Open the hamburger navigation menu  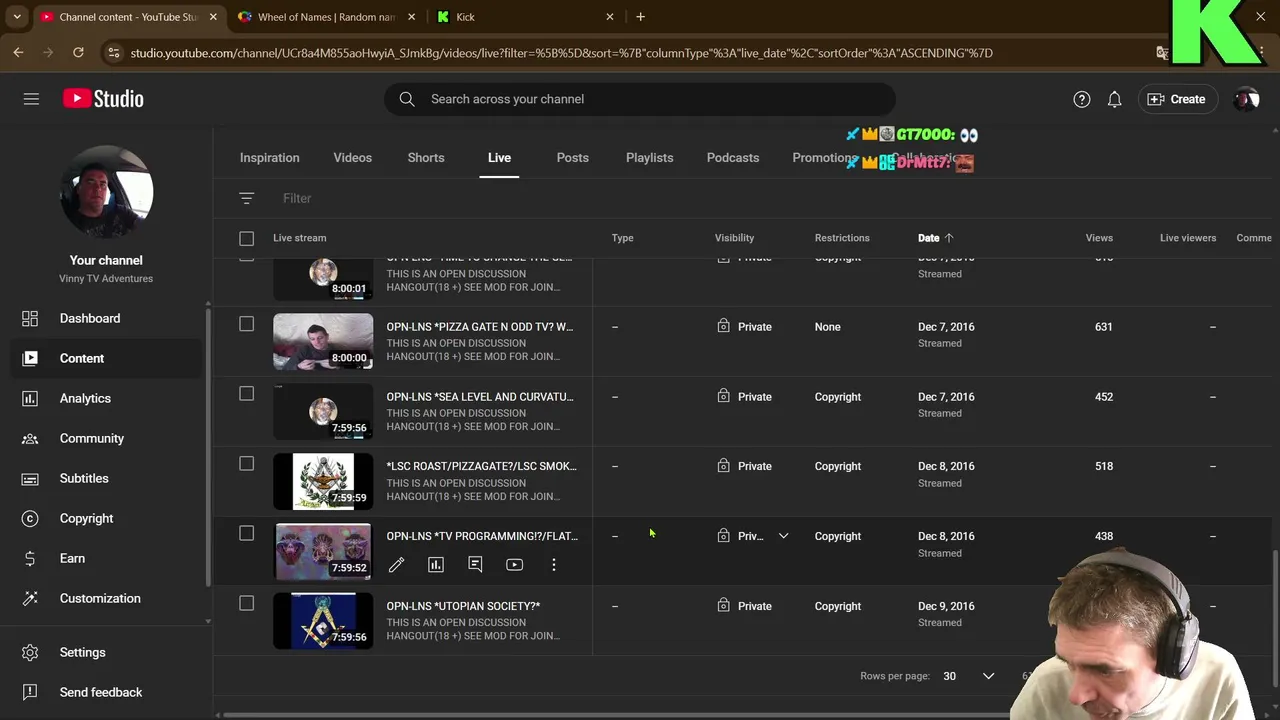tap(31, 99)
